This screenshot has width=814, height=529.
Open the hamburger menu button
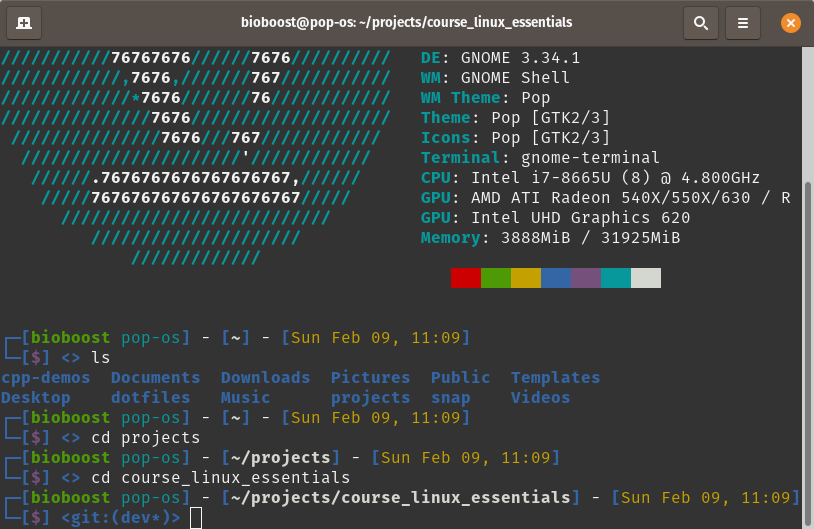click(x=743, y=23)
